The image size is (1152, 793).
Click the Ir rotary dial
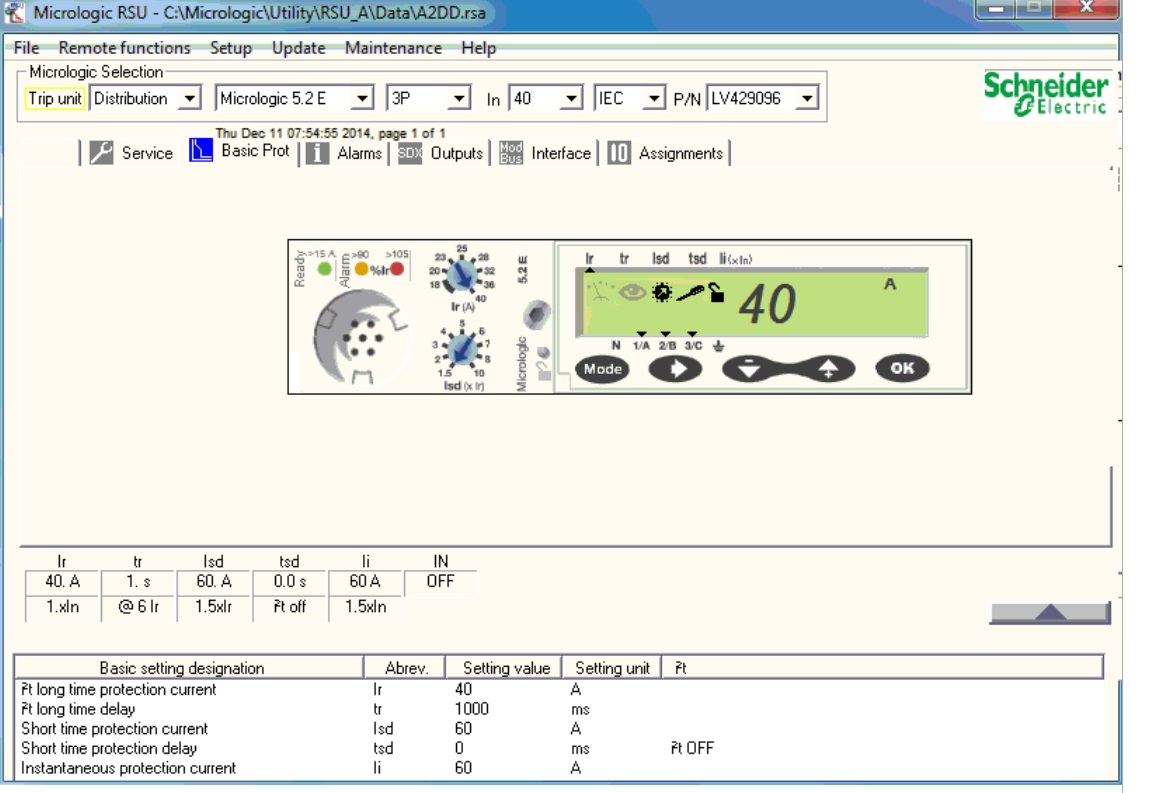pos(460,271)
